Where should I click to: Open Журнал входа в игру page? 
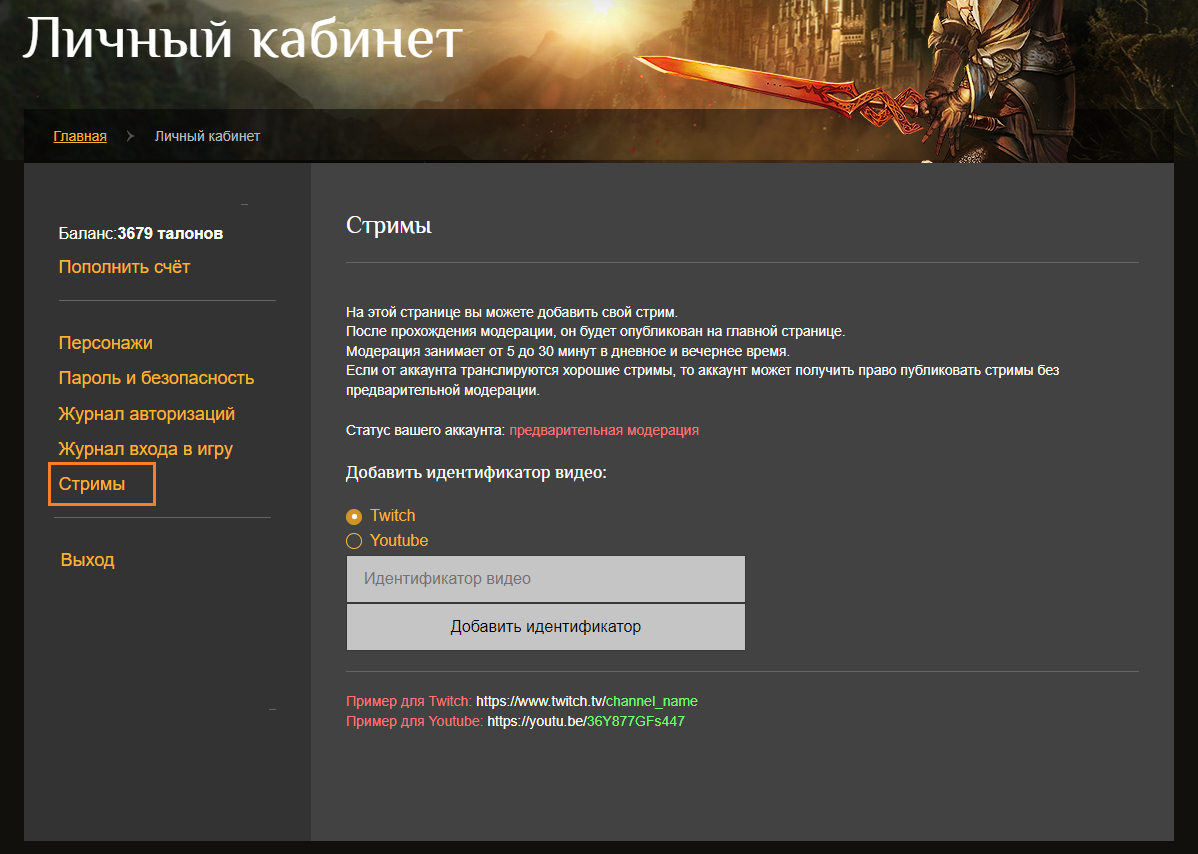[146, 449]
